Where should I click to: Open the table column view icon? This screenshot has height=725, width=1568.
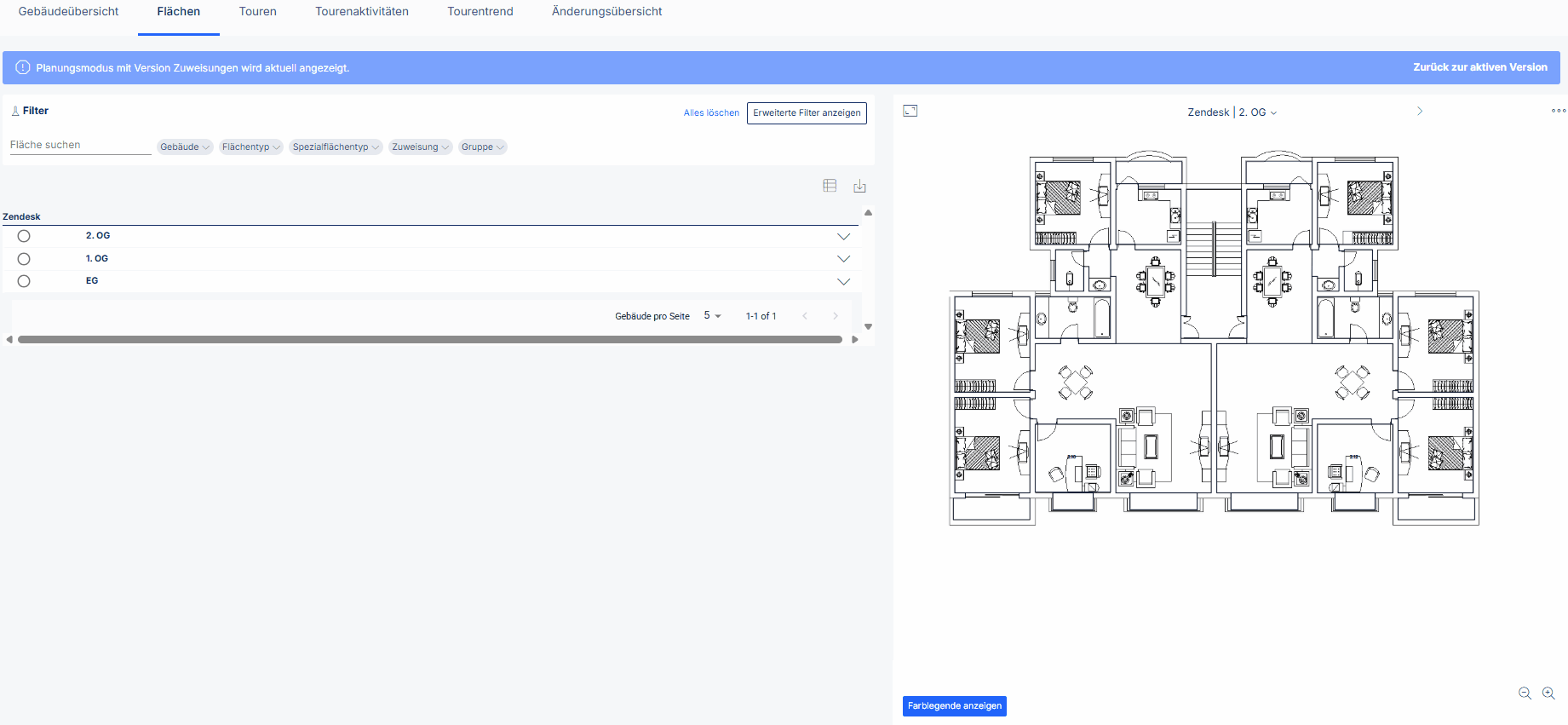830,186
